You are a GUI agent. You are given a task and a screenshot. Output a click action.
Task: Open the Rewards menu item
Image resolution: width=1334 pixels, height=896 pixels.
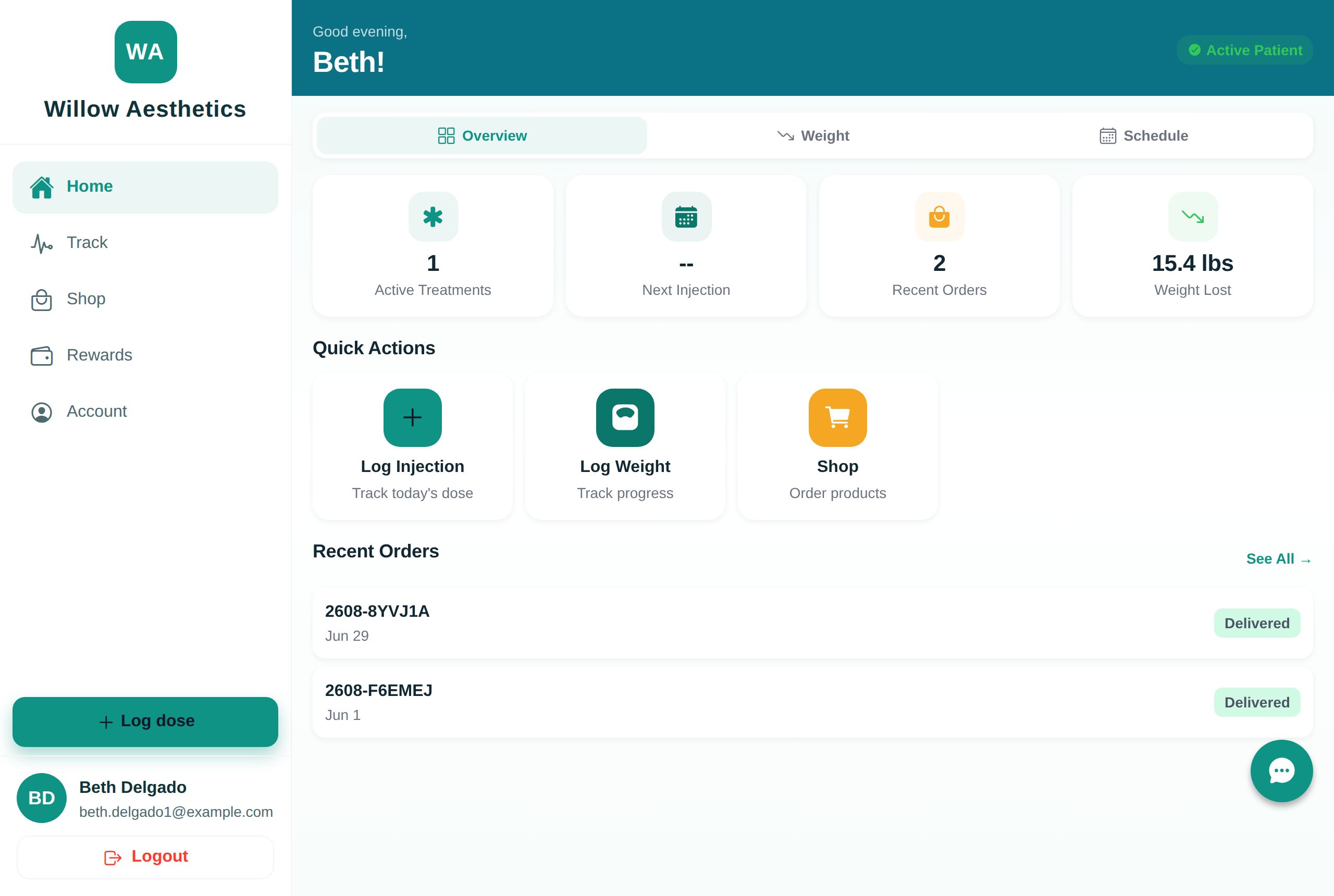[x=145, y=356]
